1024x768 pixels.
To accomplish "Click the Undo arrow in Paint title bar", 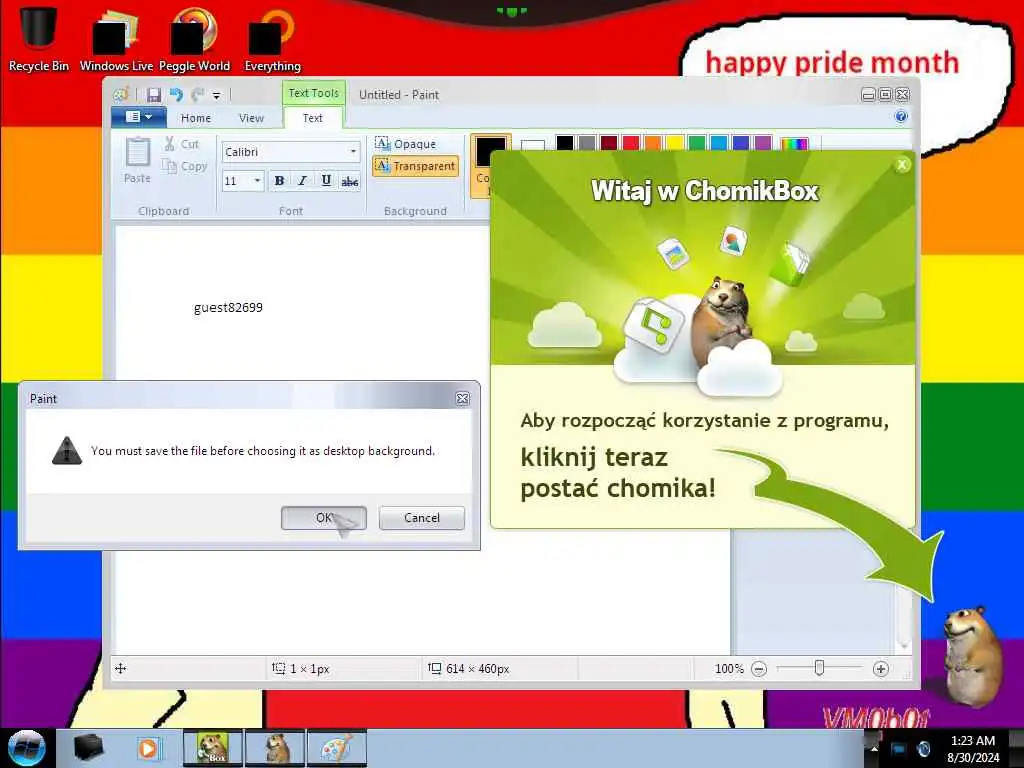I will tap(176, 95).
